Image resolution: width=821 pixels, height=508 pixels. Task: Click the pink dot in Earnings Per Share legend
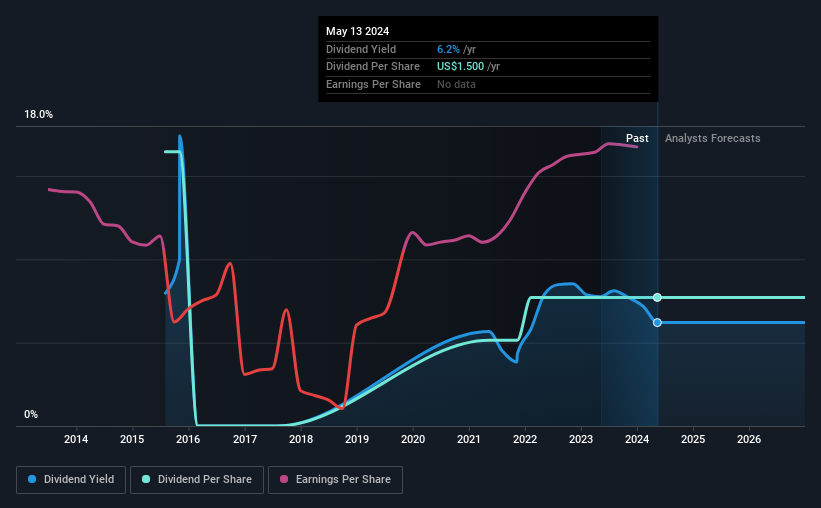(284, 479)
